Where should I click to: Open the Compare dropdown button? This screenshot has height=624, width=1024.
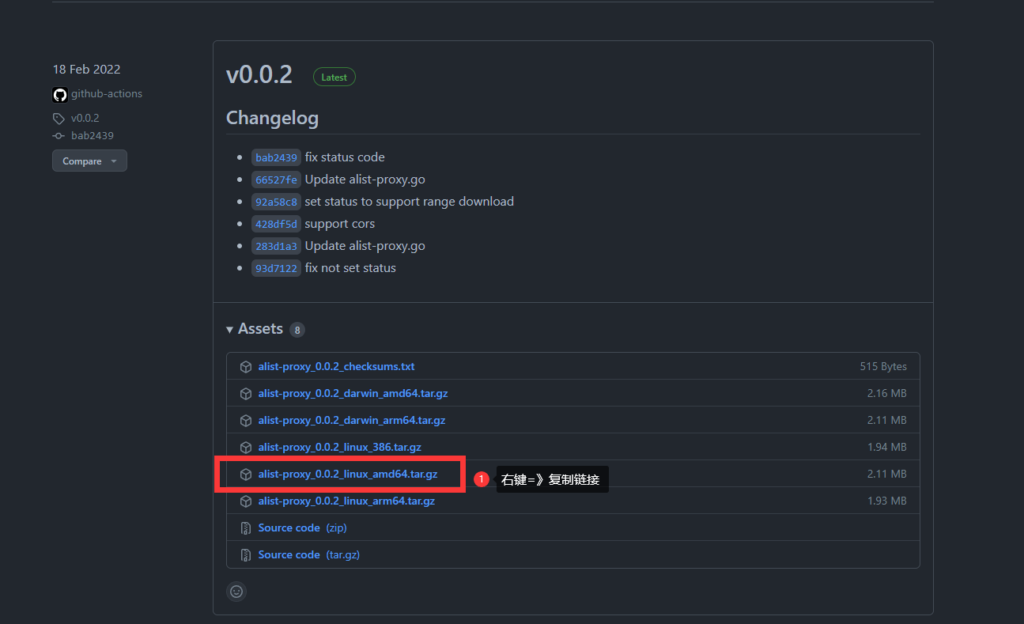point(89,161)
